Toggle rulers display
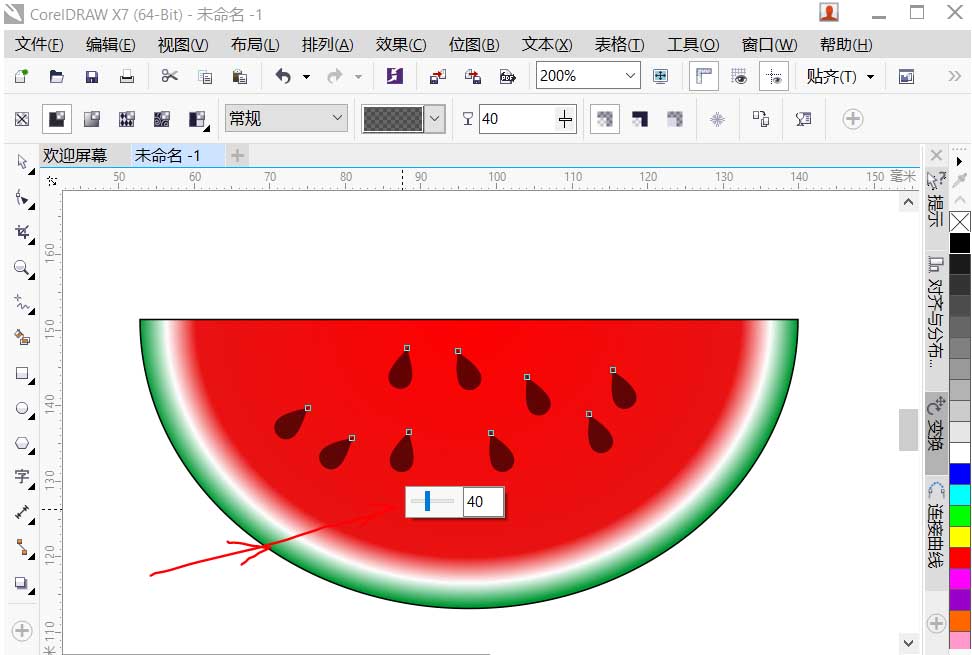 pos(704,76)
